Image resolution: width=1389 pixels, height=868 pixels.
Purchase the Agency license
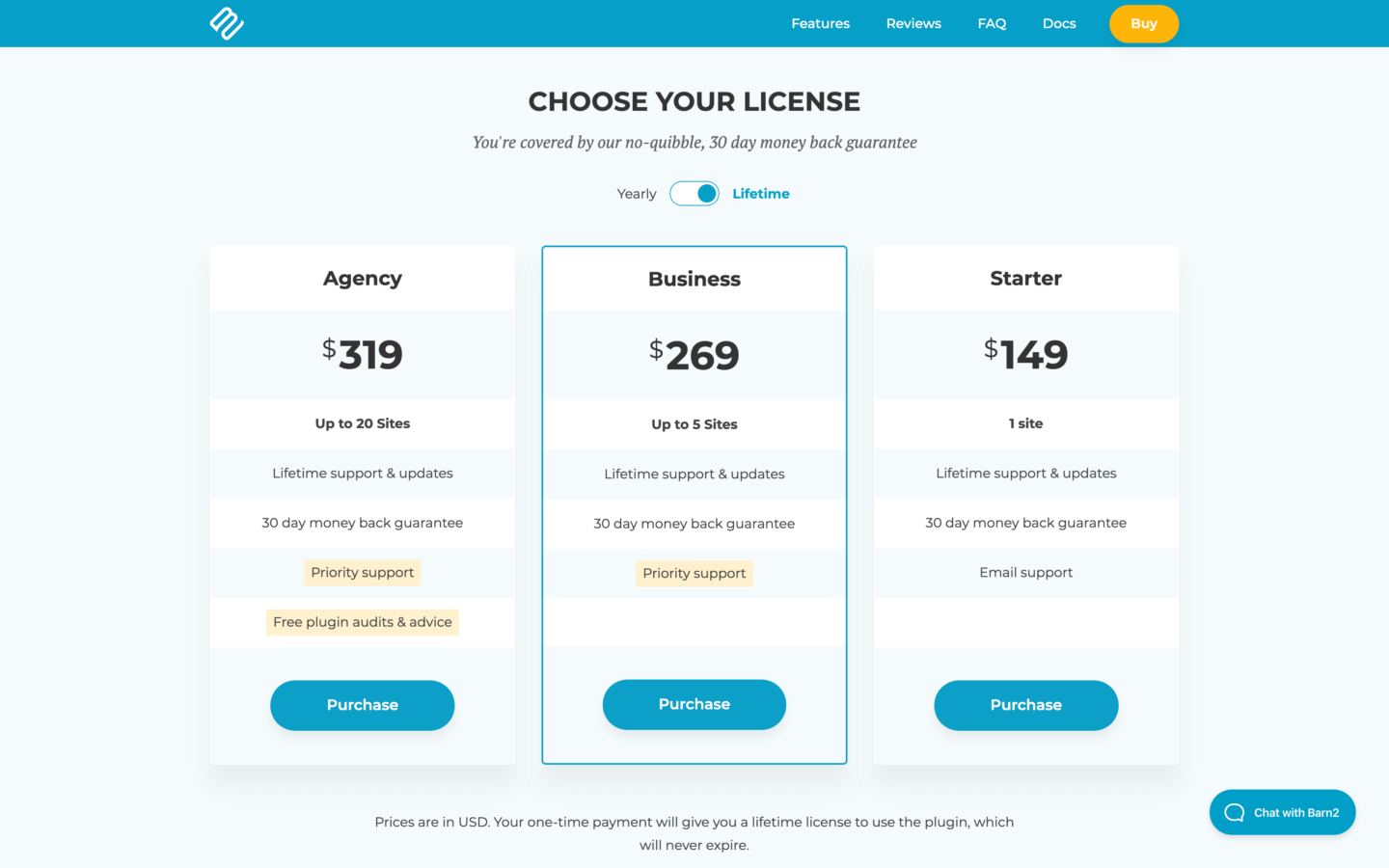[363, 705]
